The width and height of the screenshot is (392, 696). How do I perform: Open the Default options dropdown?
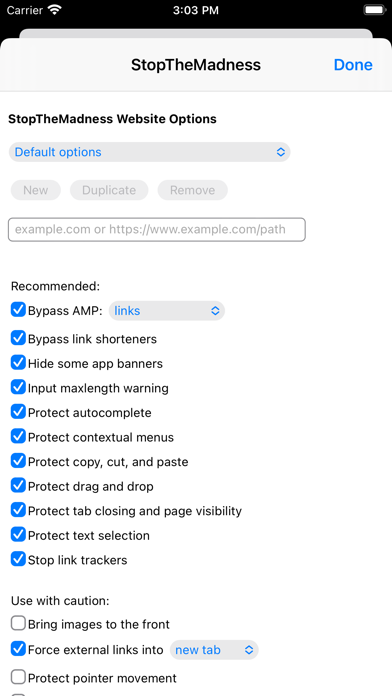[x=150, y=152]
